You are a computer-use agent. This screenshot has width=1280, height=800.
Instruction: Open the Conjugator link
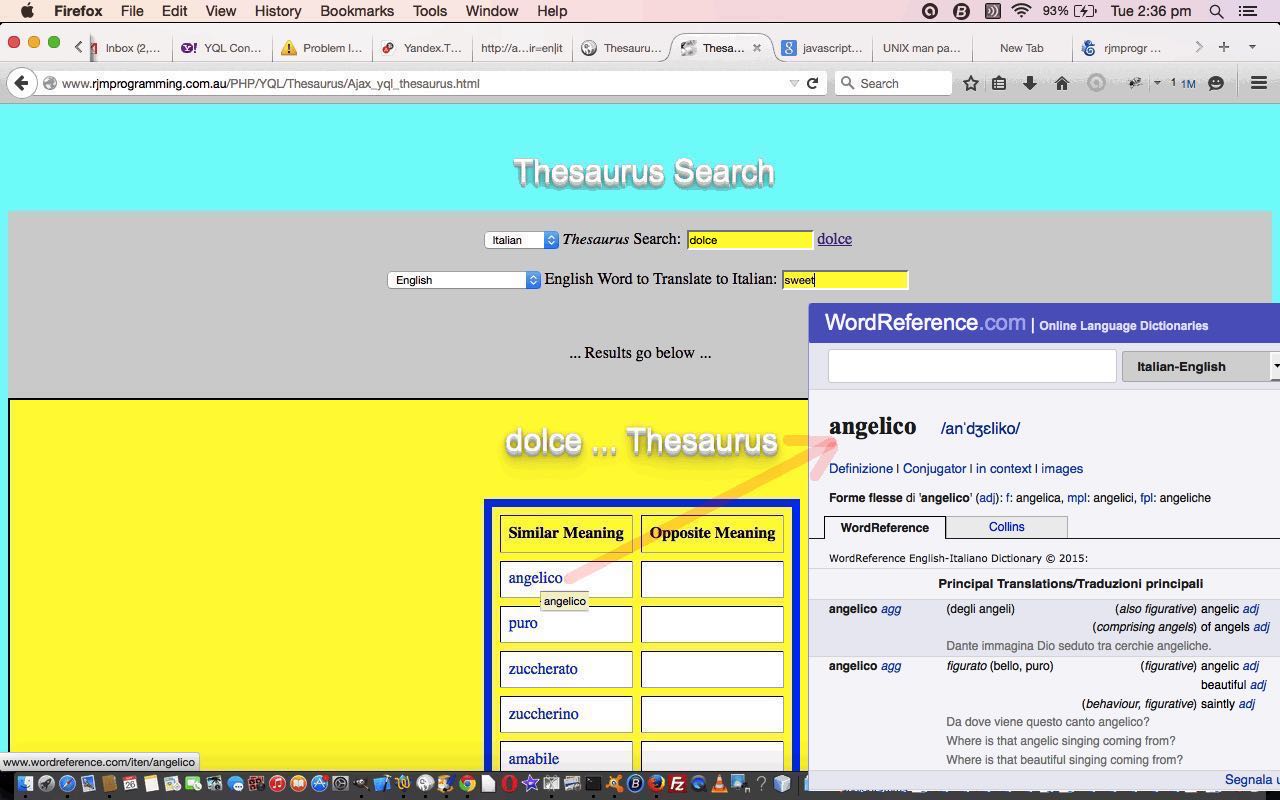pyautogui.click(x=934, y=468)
